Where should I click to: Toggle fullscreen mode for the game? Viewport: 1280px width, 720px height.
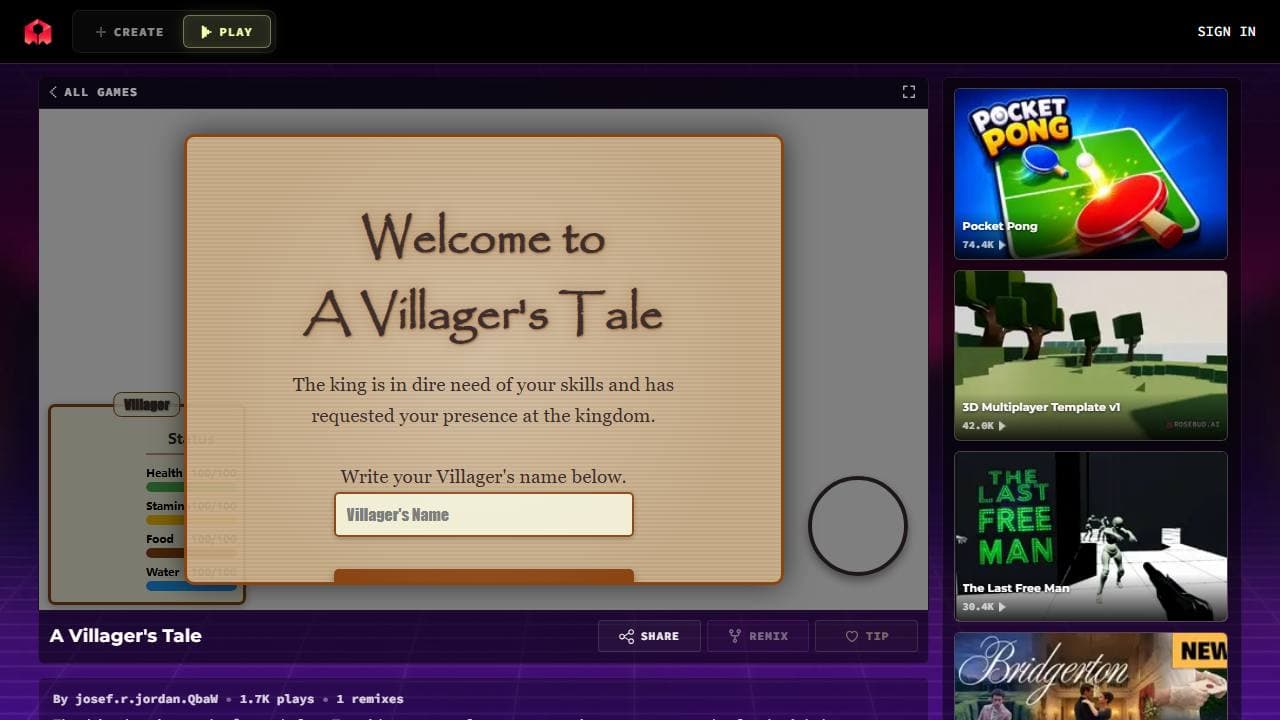tap(908, 92)
